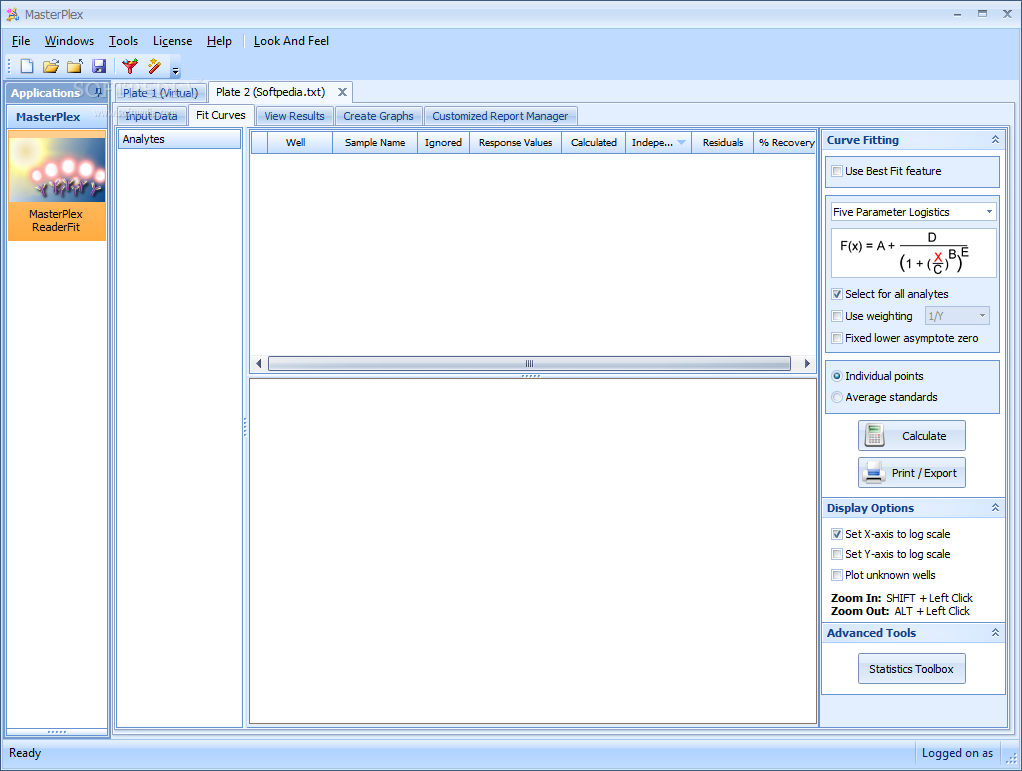Open the License menu
This screenshot has height=771, width=1022.
pos(172,40)
